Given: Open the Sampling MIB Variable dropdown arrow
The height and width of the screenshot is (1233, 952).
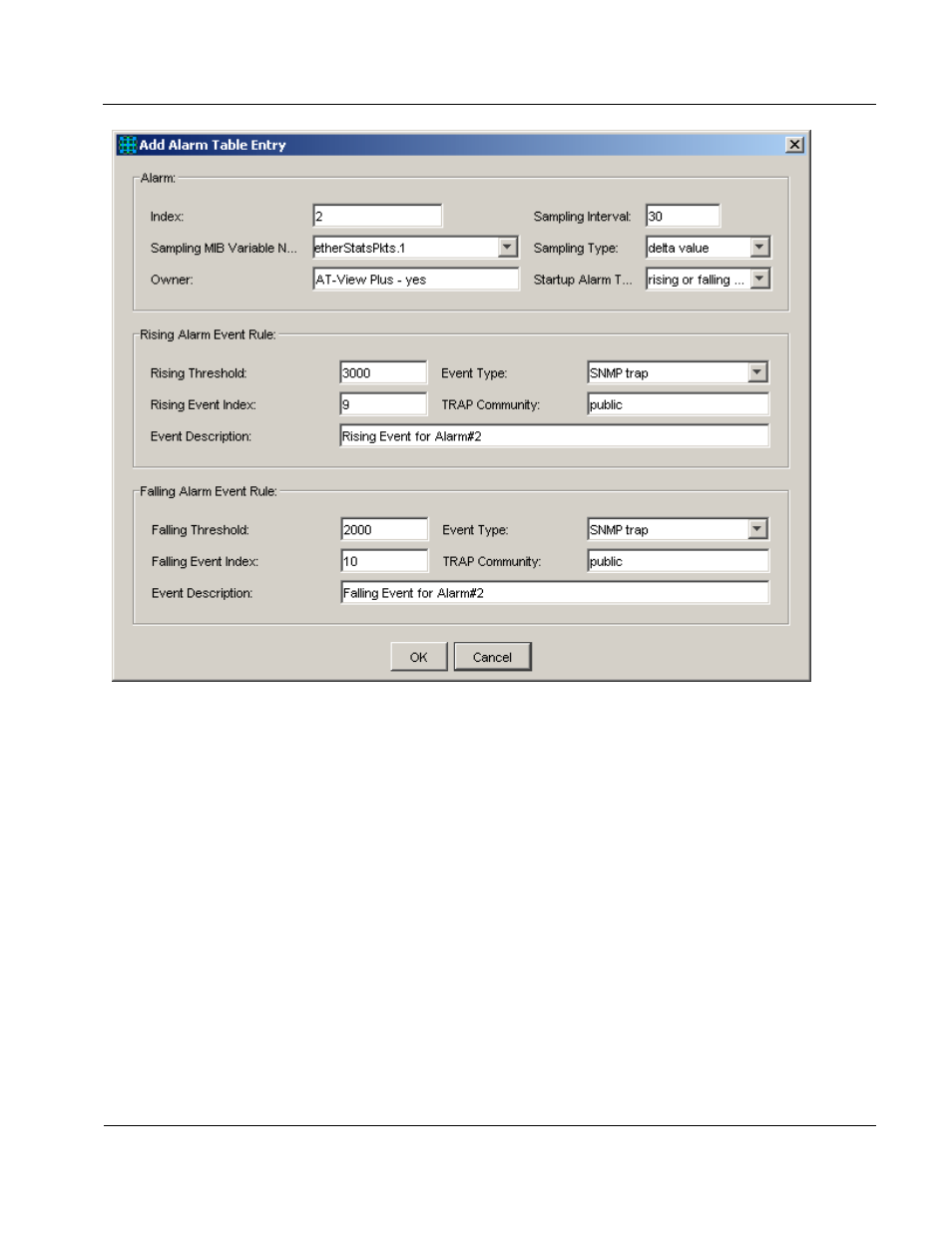Looking at the screenshot, I should click(508, 248).
